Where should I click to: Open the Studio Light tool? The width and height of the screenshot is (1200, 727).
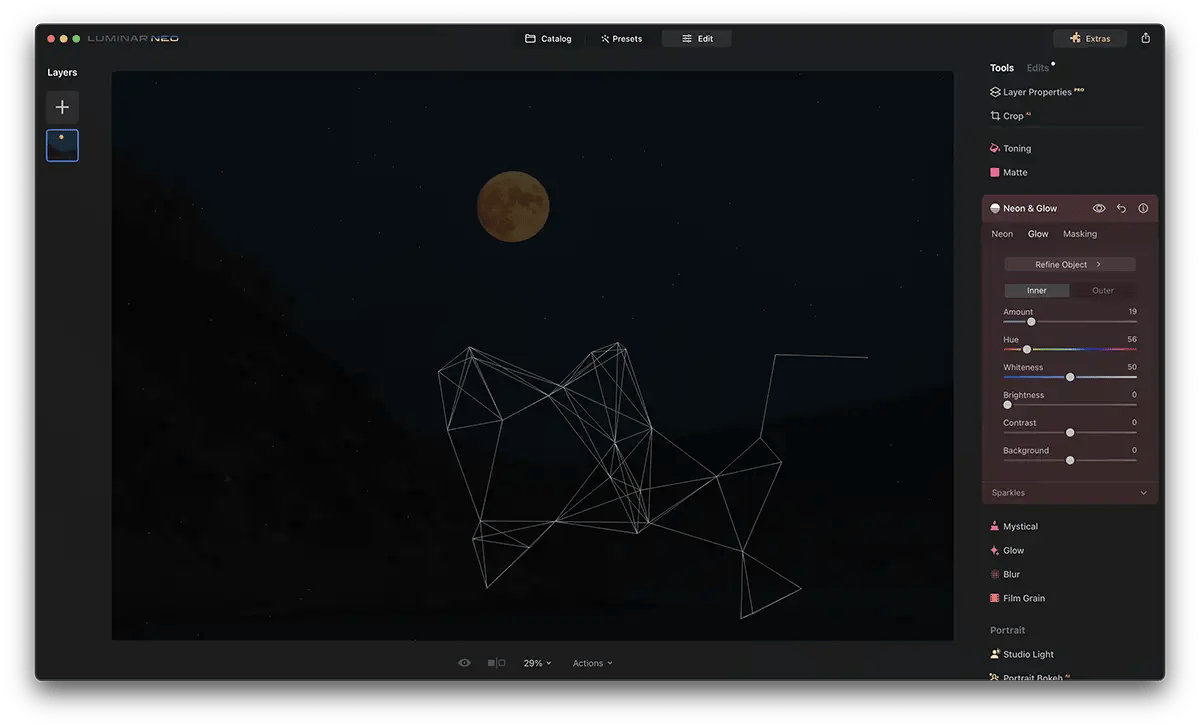tap(1022, 654)
